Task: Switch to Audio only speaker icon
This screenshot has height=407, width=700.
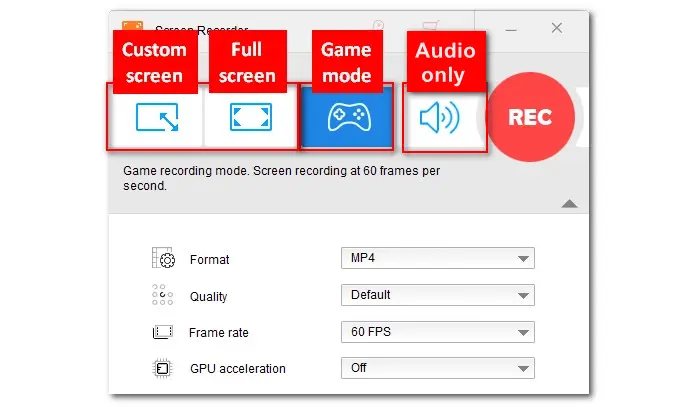Action: (440, 117)
